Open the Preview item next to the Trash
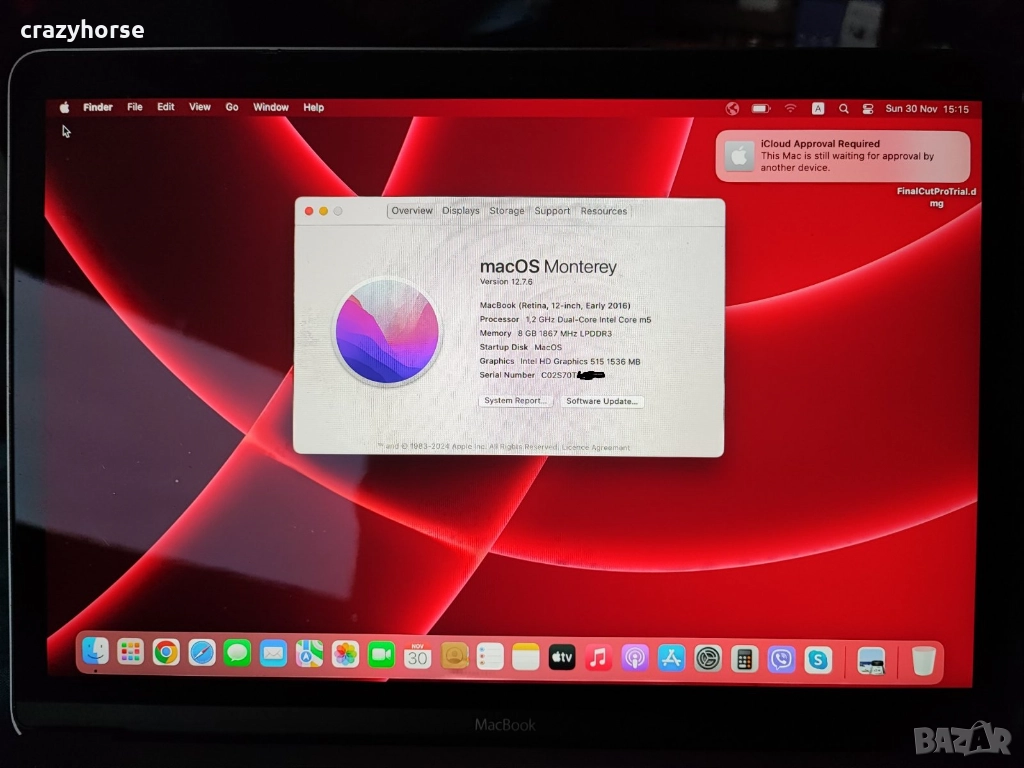This screenshot has width=1024, height=768. 871,662
